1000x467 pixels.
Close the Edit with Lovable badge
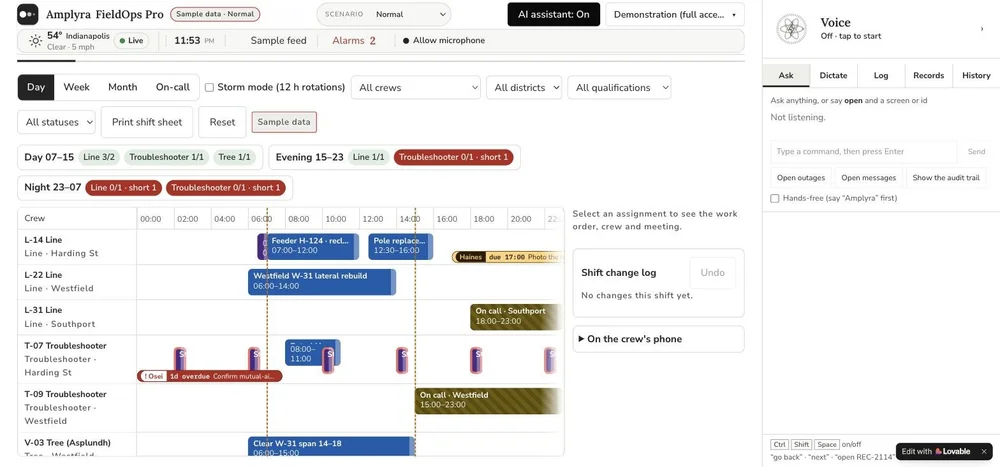click(983, 451)
